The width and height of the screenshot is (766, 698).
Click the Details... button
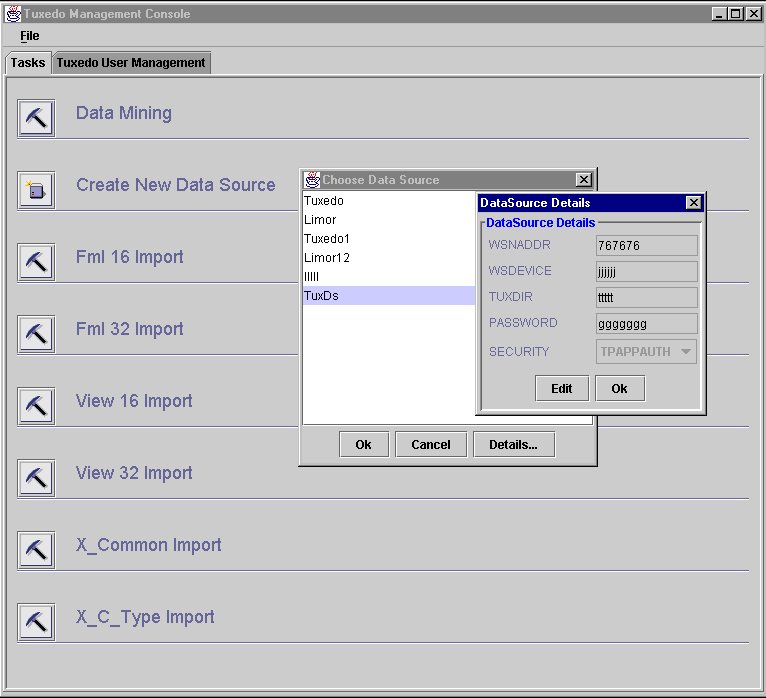tap(514, 444)
